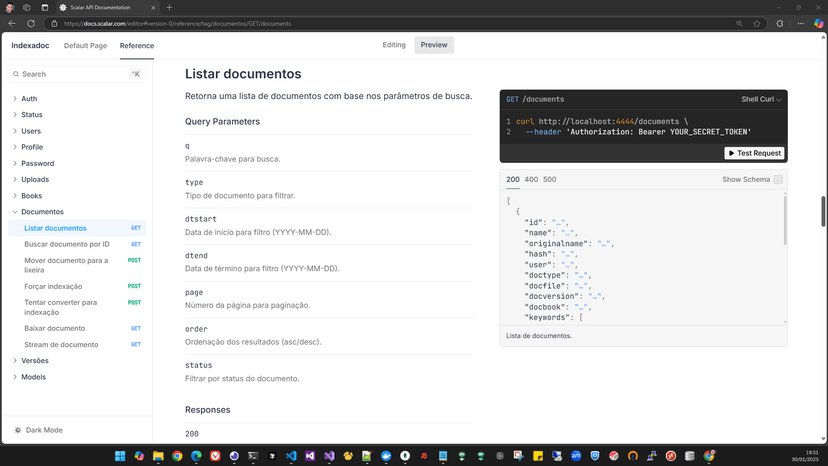Click the browser back arrow
The image size is (828, 466).
click(x=12, y=23)
